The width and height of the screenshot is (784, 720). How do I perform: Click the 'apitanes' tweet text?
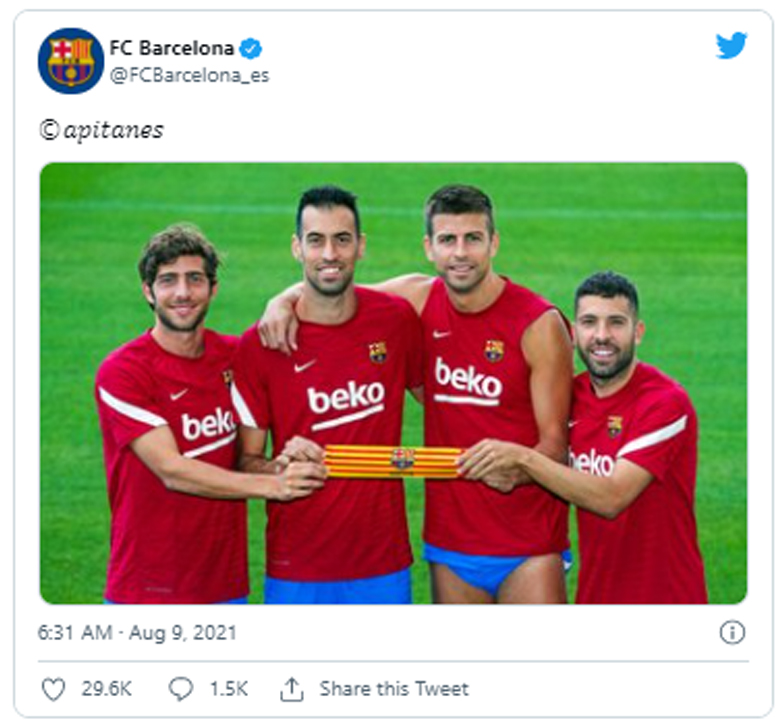pos(114,131)
